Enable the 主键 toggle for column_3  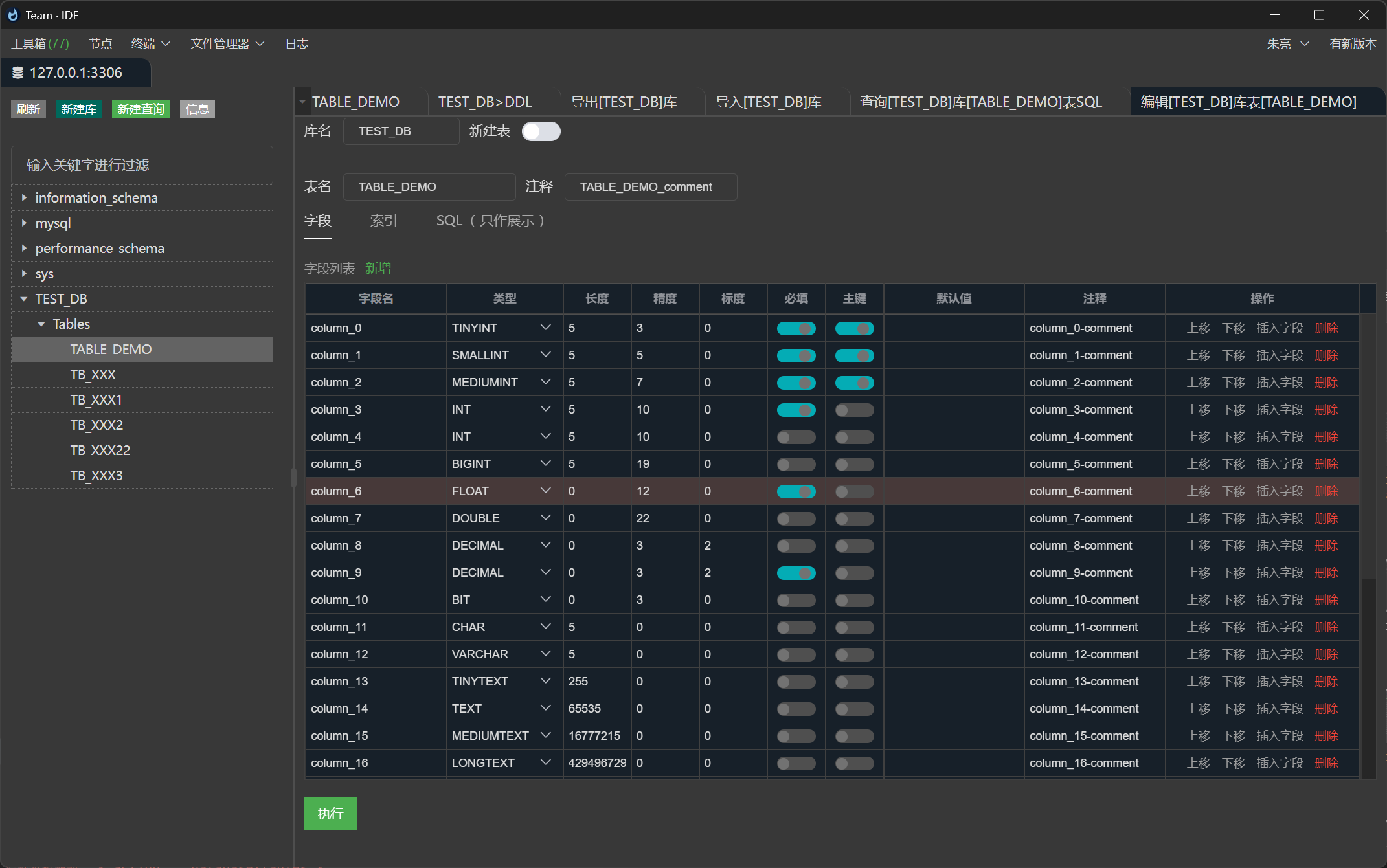coord(854,410)
